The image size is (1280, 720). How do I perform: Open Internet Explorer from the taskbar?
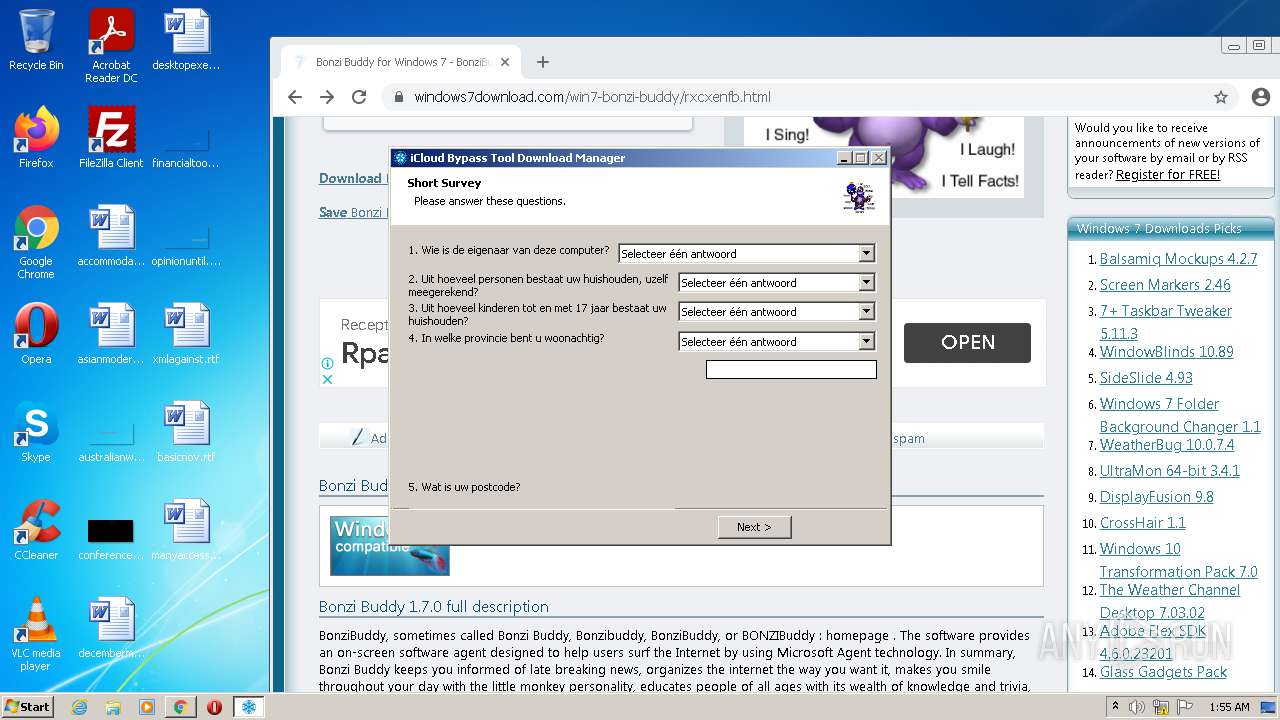(x=79, y=707)
